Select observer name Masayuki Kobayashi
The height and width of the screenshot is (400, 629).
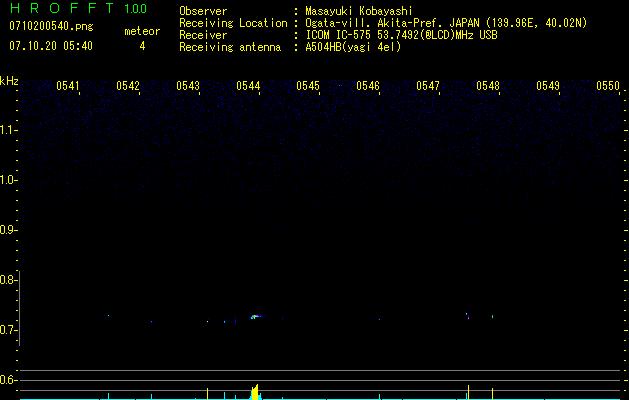[x=359, y=11]
